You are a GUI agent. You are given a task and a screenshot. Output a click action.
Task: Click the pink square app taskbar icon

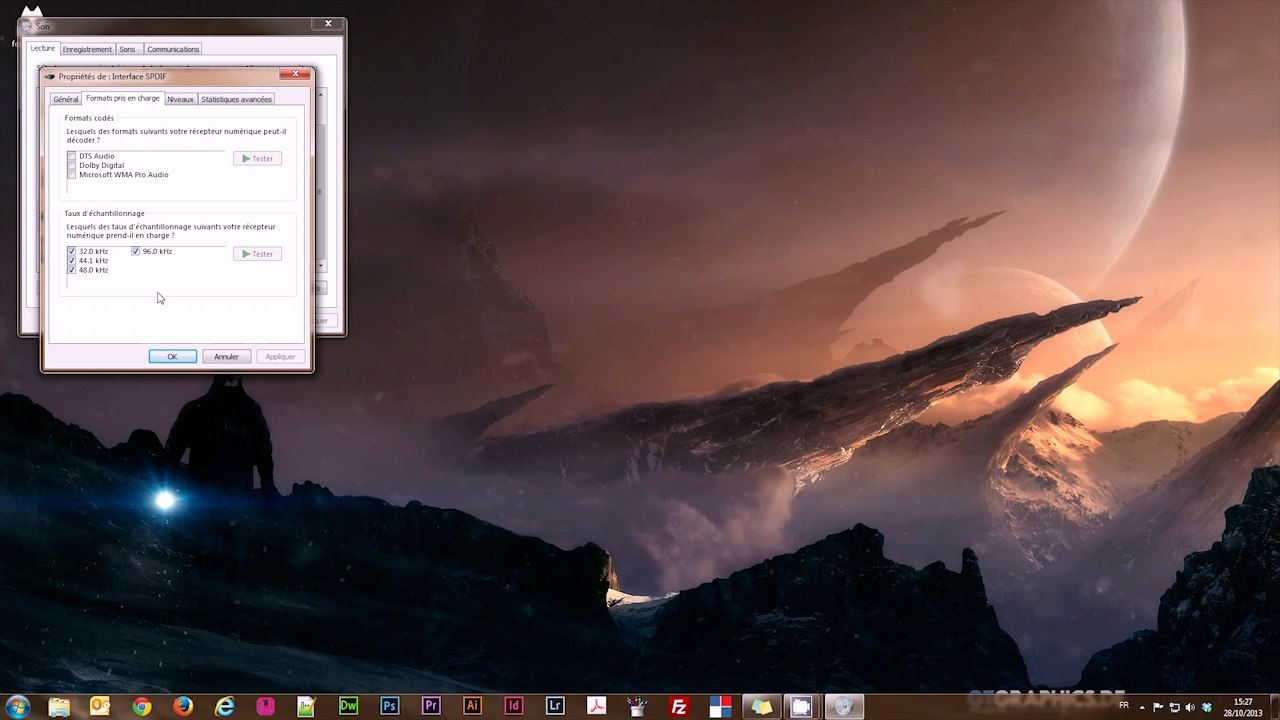[x=265, y=706]
